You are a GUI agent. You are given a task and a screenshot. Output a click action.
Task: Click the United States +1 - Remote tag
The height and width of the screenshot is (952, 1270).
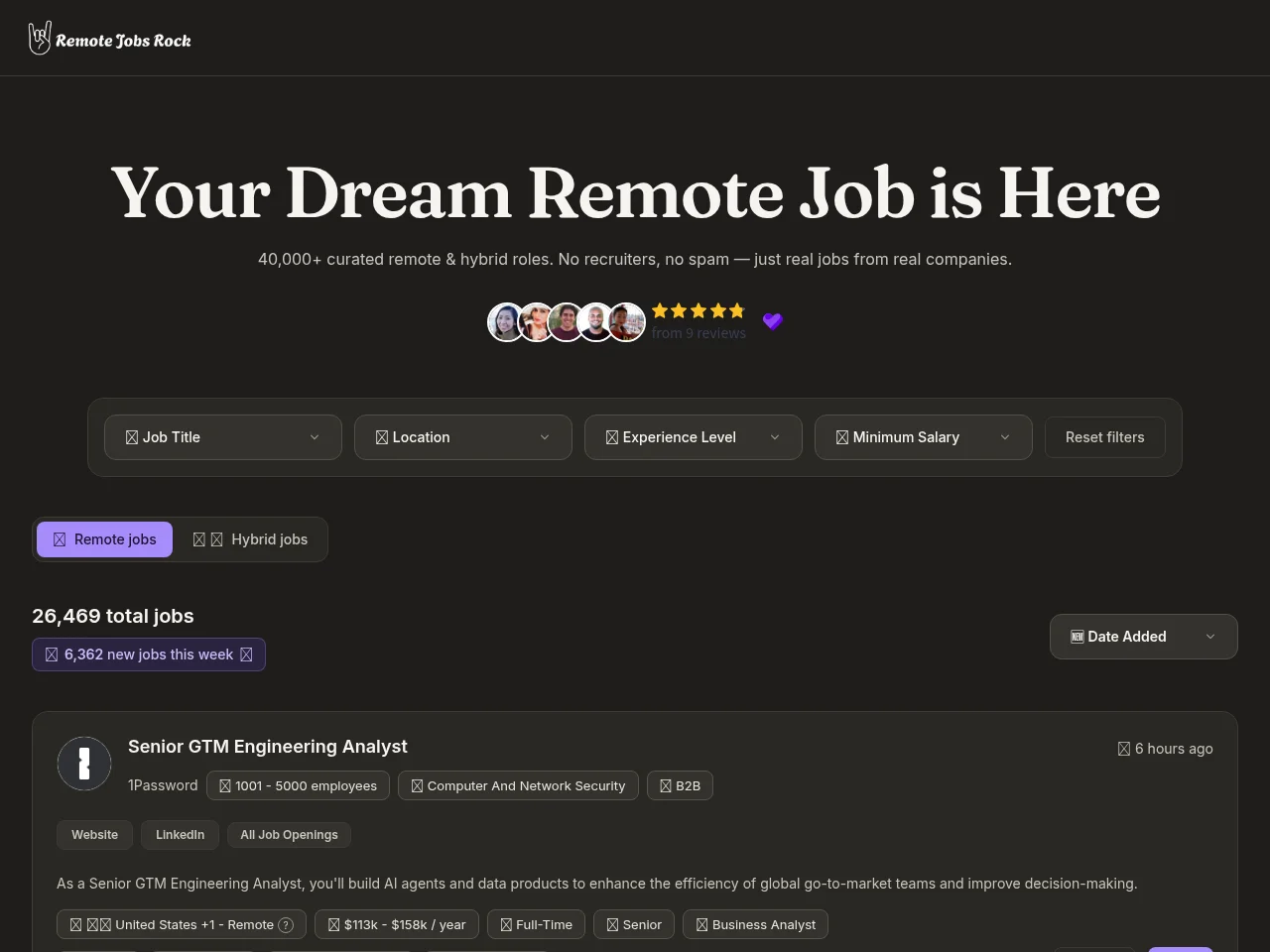tap(182, 925)
